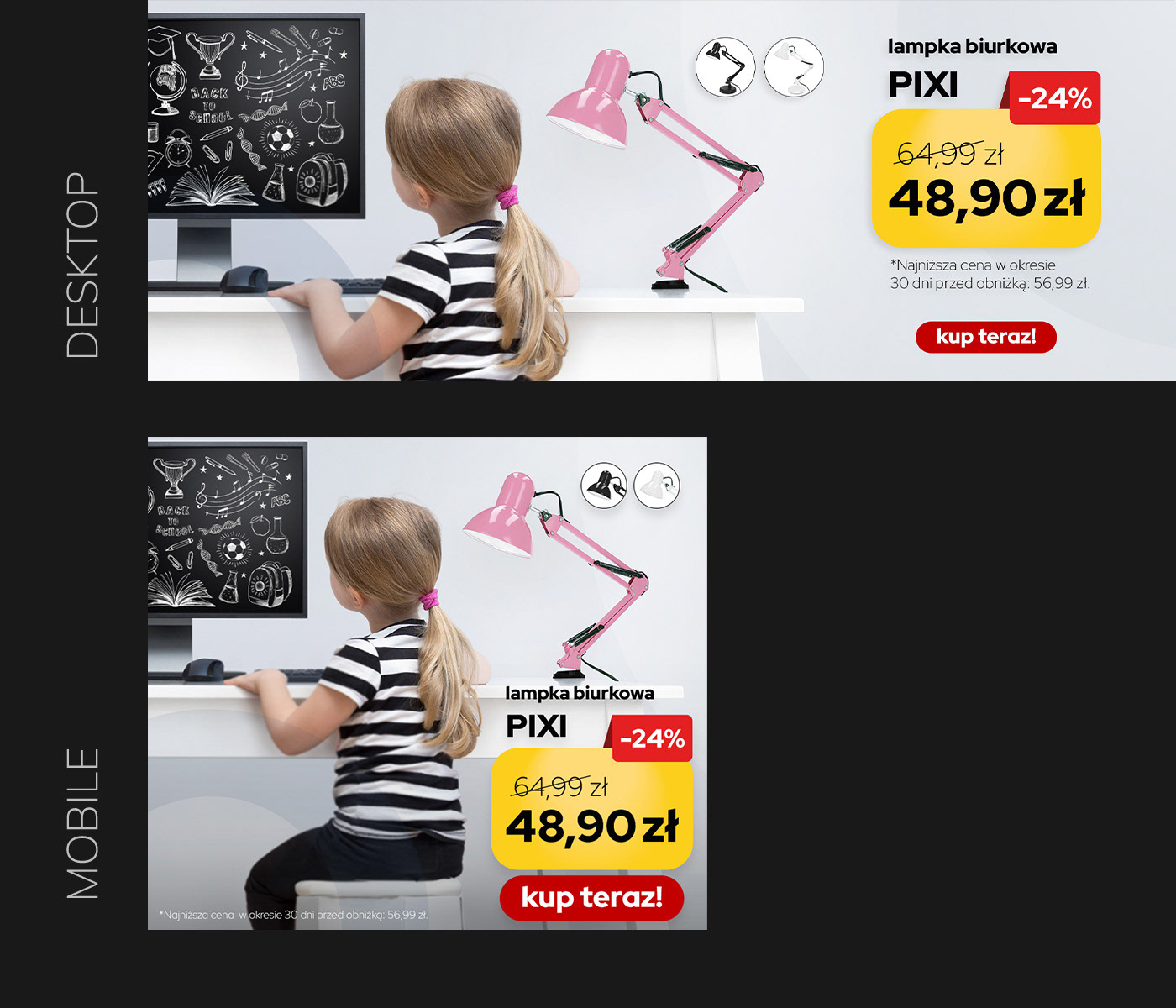
Task: Click "lampka biurkowa" heading in mobile banner
Action: [x=580, y=693]
